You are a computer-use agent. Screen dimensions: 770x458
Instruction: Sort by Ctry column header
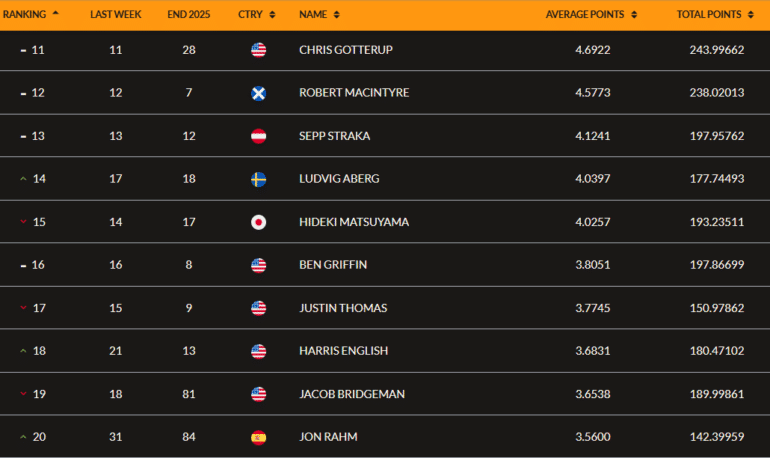pos(254,15)
